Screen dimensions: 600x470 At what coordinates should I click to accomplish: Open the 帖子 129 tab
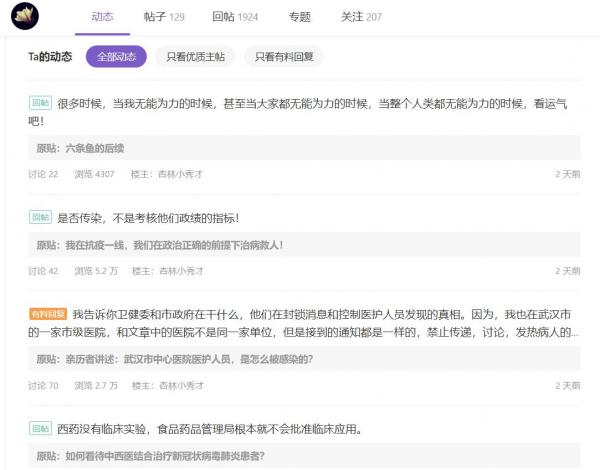point(164,17)
